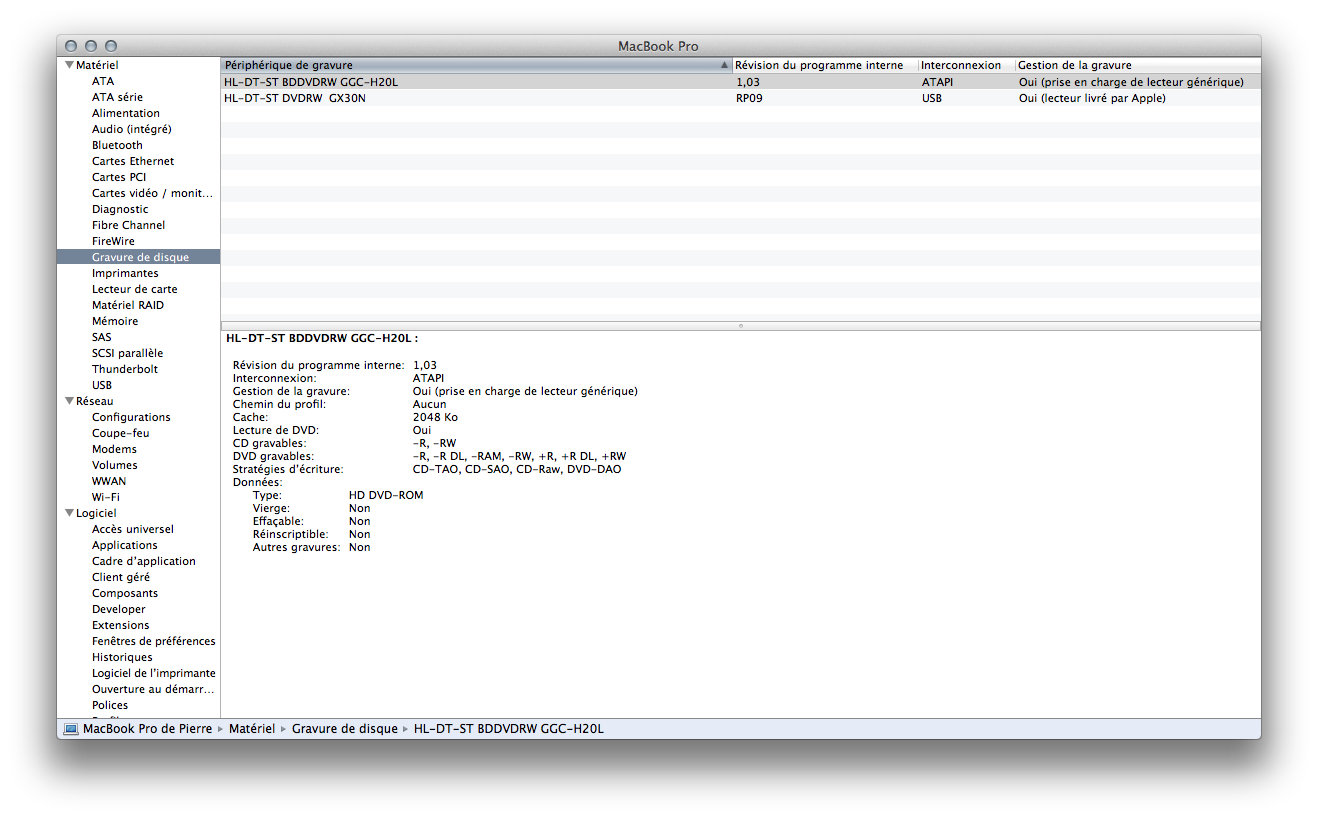
Task: Collapse the Logiciel section triangle
Action: coord(69,513)
